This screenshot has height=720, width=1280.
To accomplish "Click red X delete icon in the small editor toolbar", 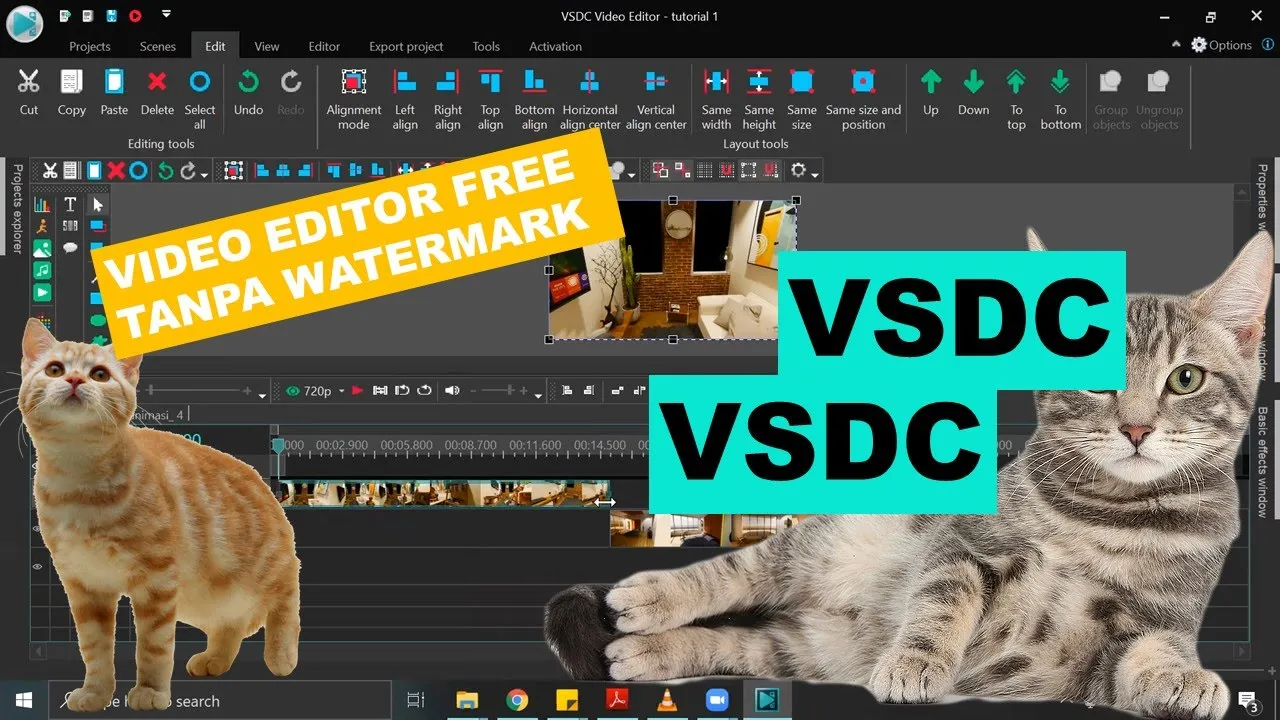I will 116,171.
